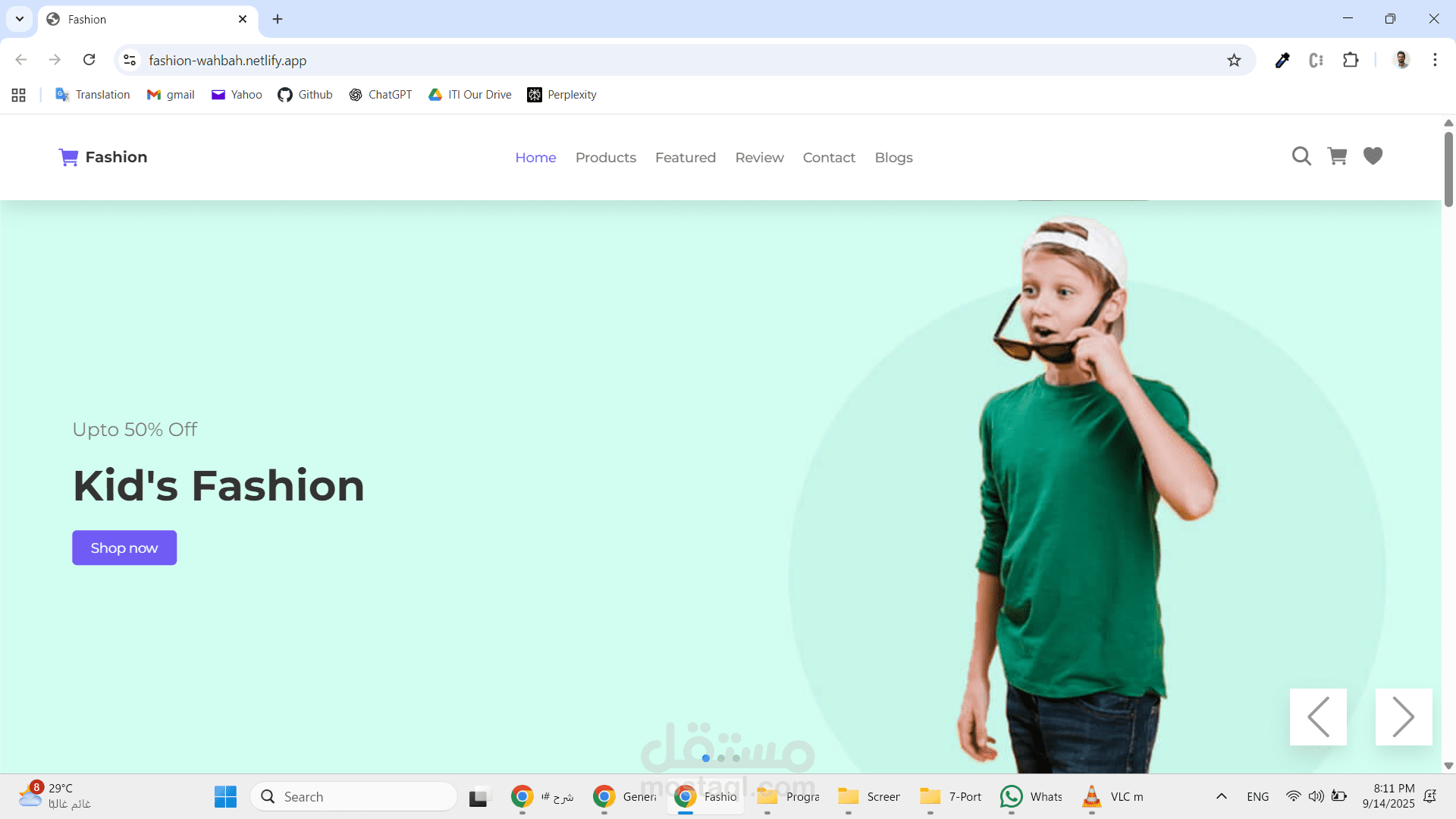Open the Featured nav link
This screenshot has height=819, width=1456.
point(686,158)
